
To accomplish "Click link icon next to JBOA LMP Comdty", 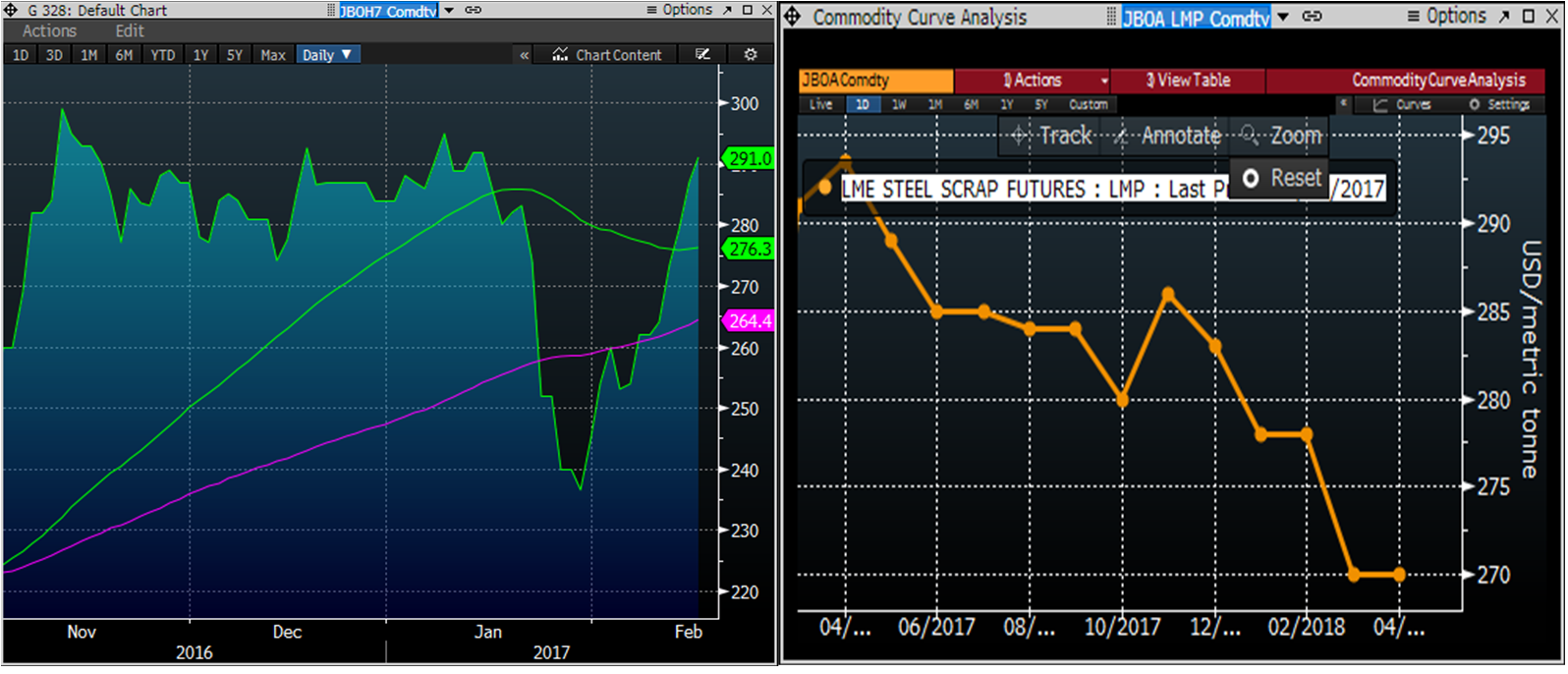I will point(1312,17).
